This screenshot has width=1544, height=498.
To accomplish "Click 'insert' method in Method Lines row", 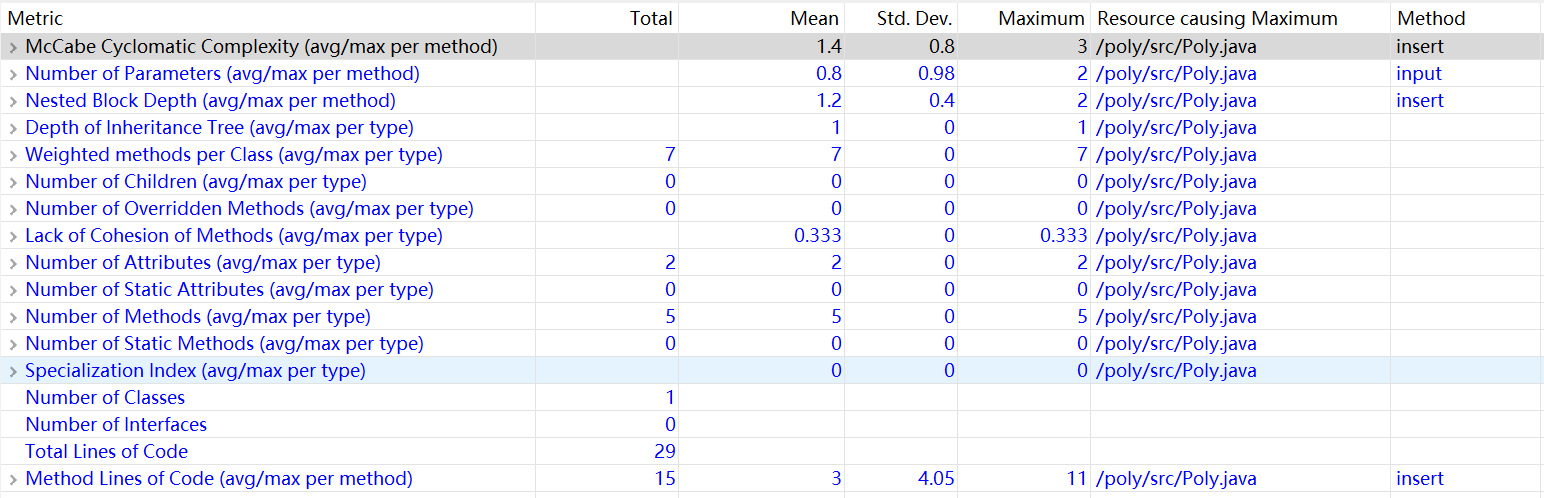I will pyautogui.click(x=1420, y=479).
